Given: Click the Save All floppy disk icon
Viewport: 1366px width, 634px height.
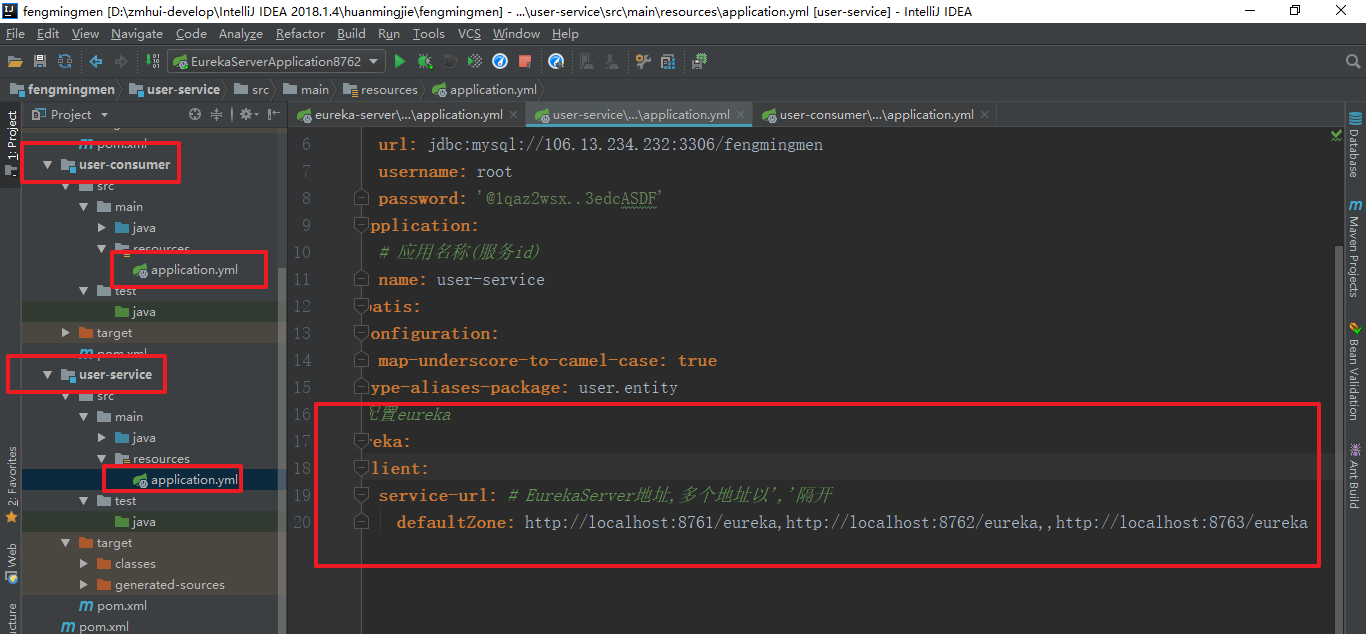Looking at the screenshot, I should (x=41, y=61).
